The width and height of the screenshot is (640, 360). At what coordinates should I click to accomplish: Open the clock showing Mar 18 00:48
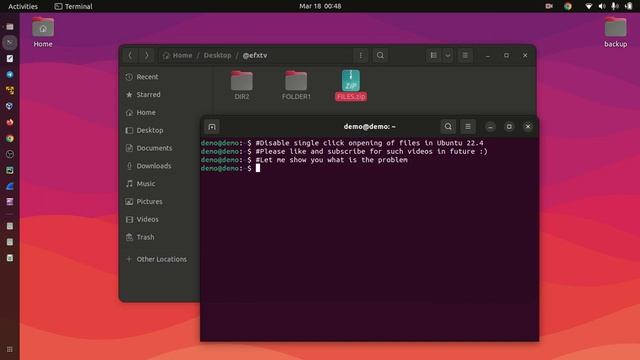[320, 6]
